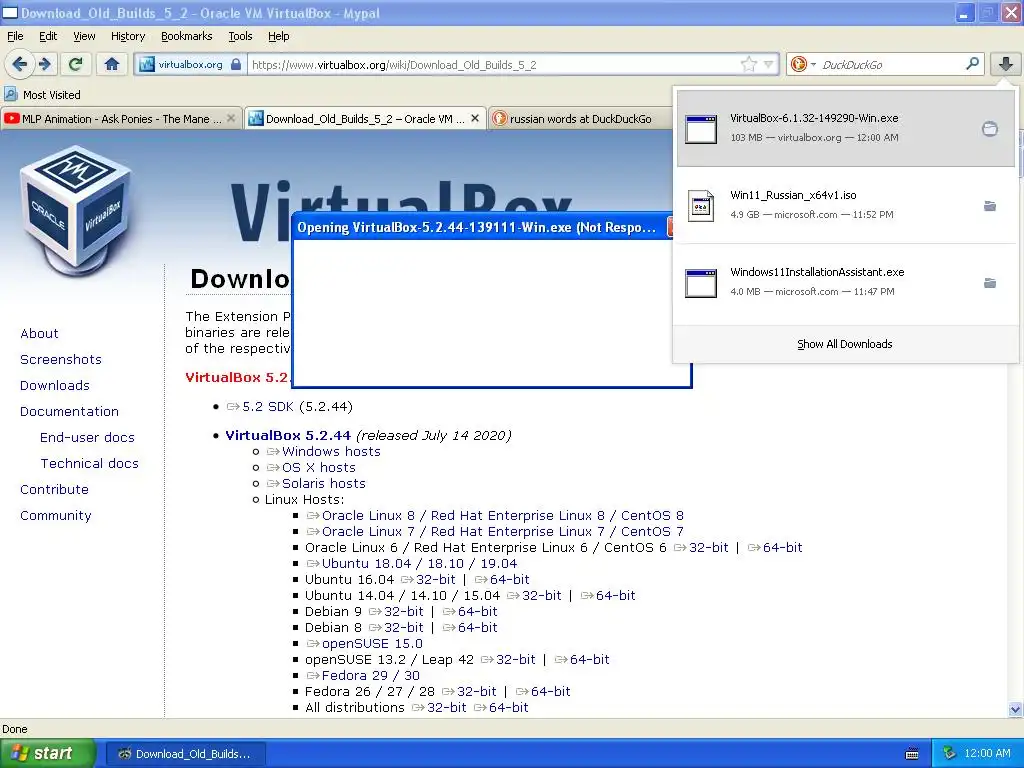The image size is (1024, 768).
Task: Cancel the VirtualBox-6.1.32 download
Action: 990,129
